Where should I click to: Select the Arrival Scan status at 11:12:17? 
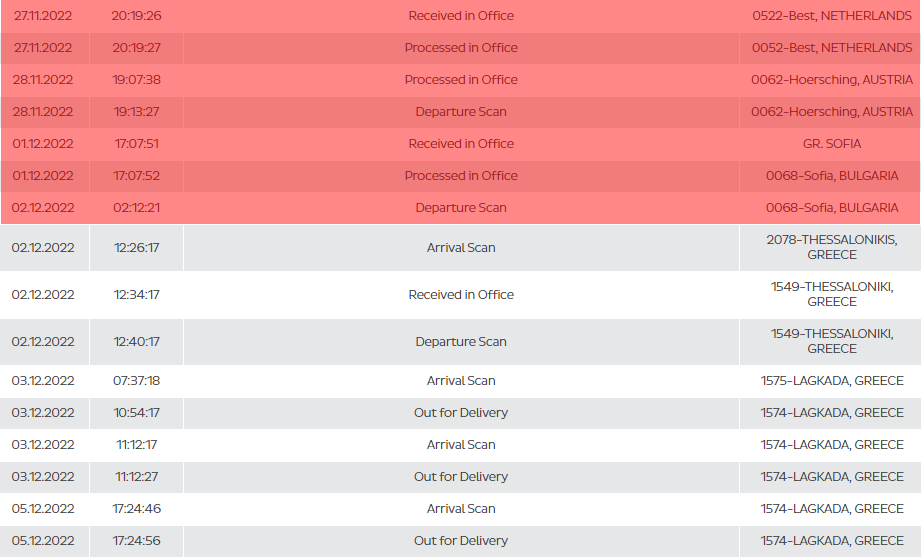point(461,445)
